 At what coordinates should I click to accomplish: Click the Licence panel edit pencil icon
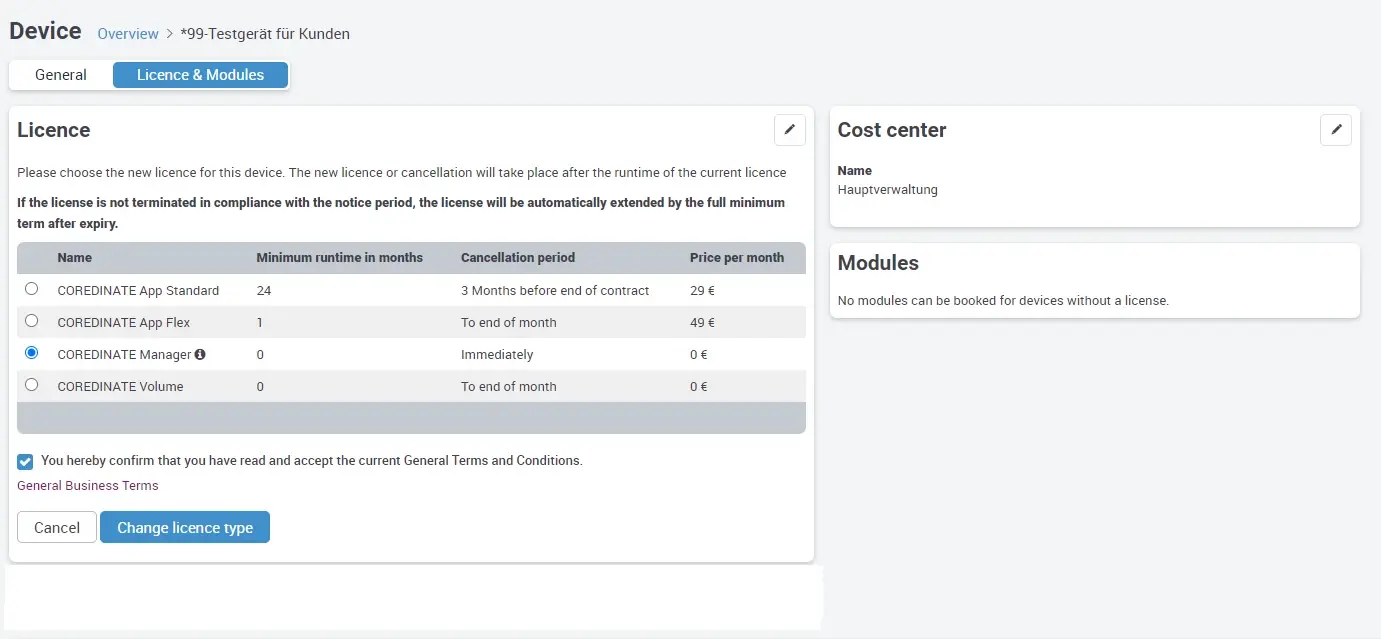[789, 130]
